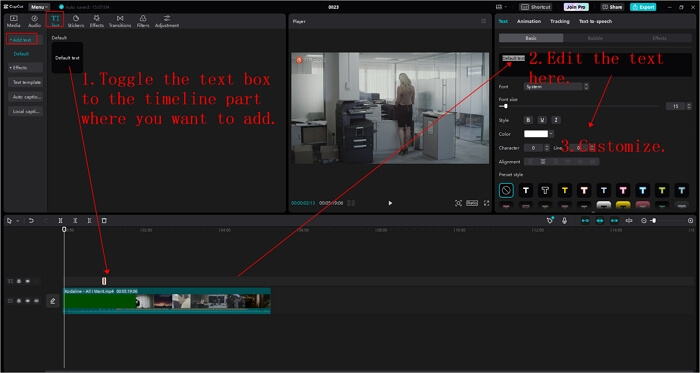Click the fullscreen icon in Player
The height and width of the screenshot is (373, 700).
[487, 203]
